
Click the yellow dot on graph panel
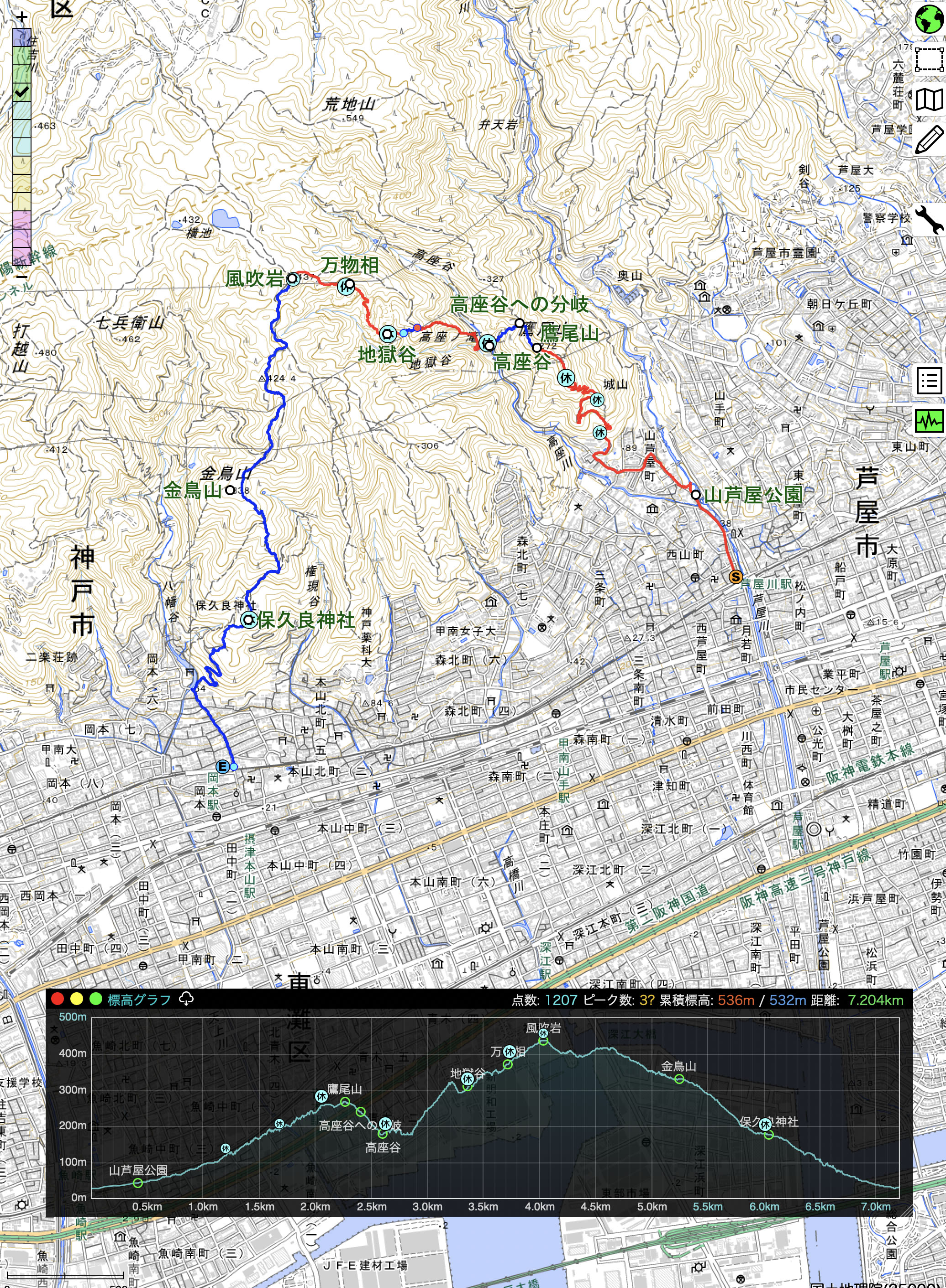click(77, 1000)
